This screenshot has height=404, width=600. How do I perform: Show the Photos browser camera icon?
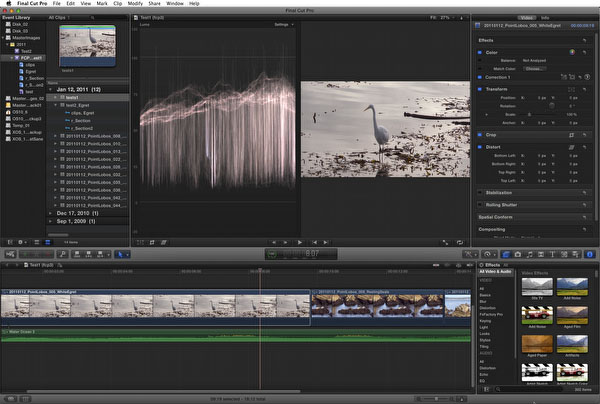coord(518,254)
